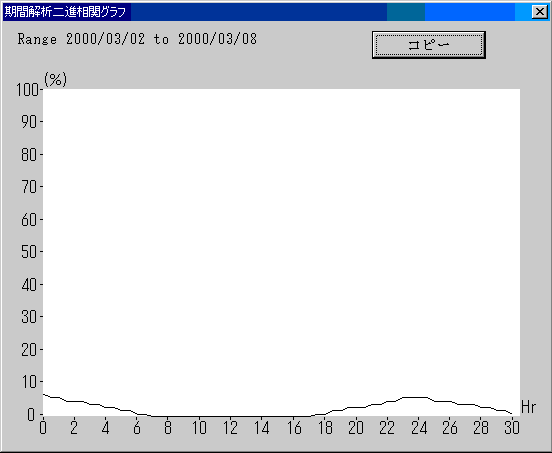
Task: Click the x-axis label 2 hours
Action: (x=74, y=428)
